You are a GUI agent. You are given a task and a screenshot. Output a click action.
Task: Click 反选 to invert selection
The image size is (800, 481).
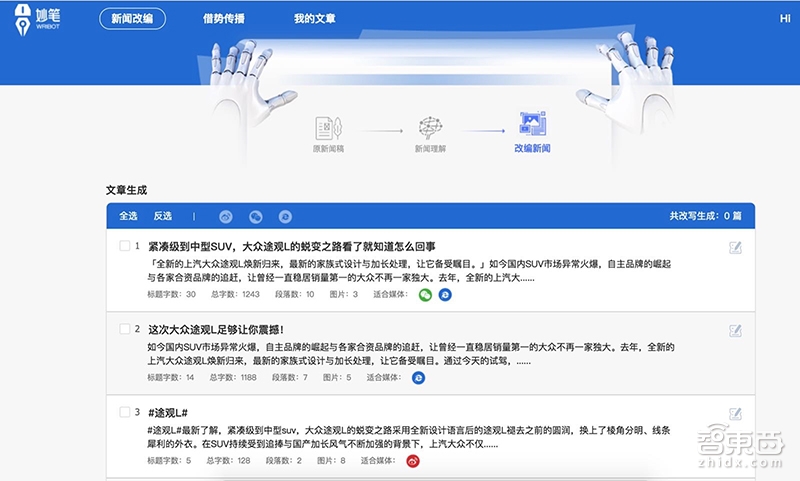(163, 216)
